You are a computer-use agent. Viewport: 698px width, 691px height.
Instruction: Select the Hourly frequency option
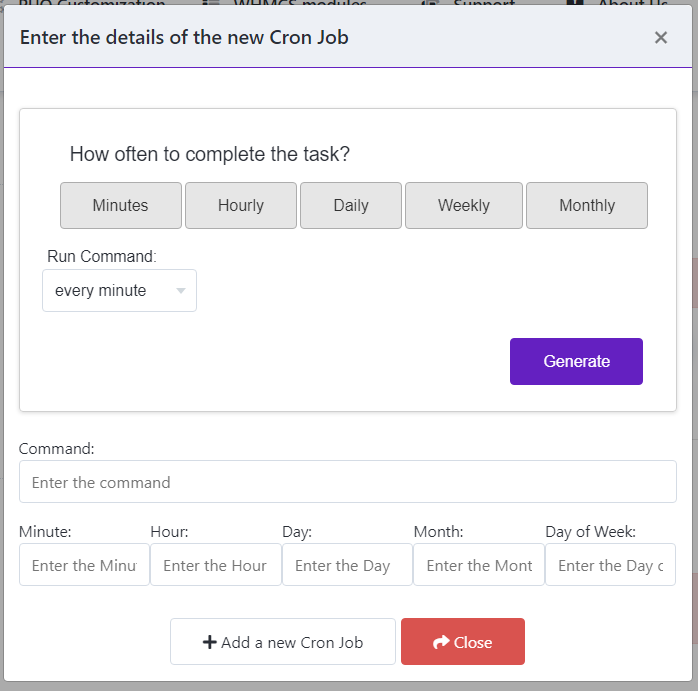pyautogui.click(x=241, y=205)
